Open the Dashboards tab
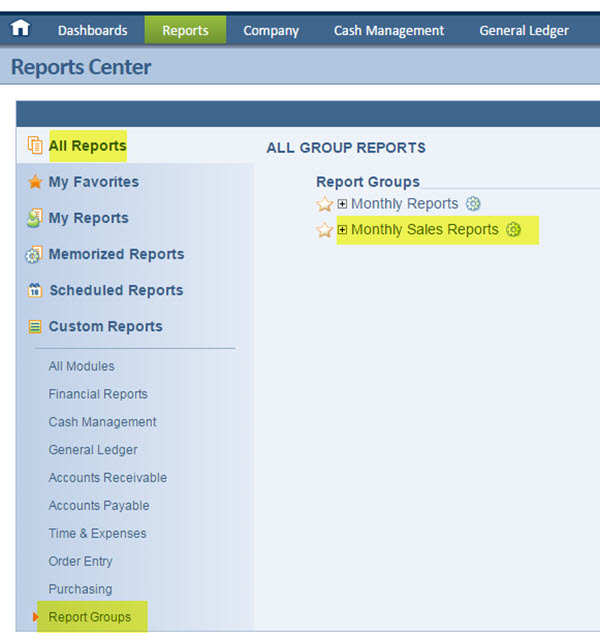The width and height of the screenshot is (600, 639). pyautogui.click(x=92, y=30)
